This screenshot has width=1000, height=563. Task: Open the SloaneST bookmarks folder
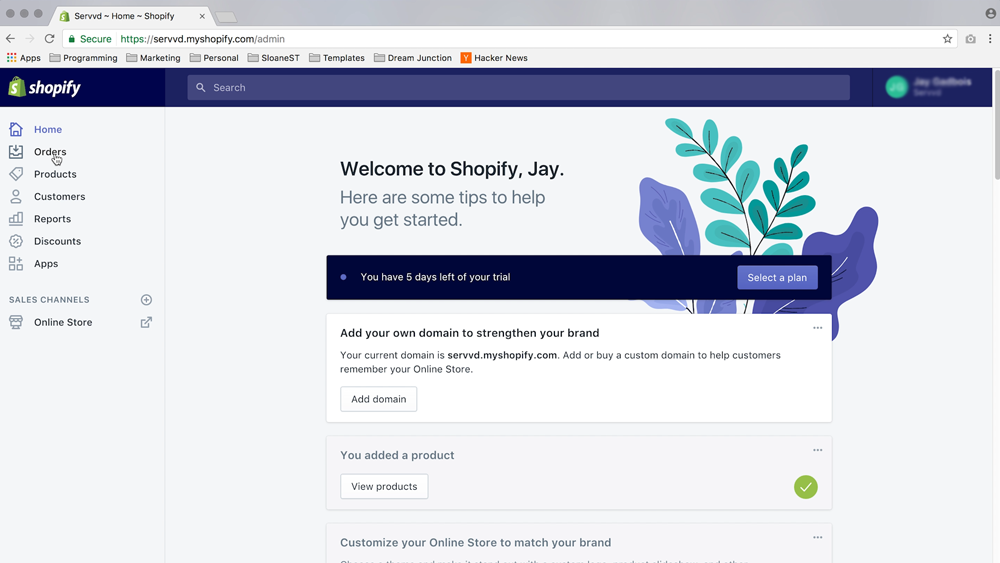click(274, 58)
